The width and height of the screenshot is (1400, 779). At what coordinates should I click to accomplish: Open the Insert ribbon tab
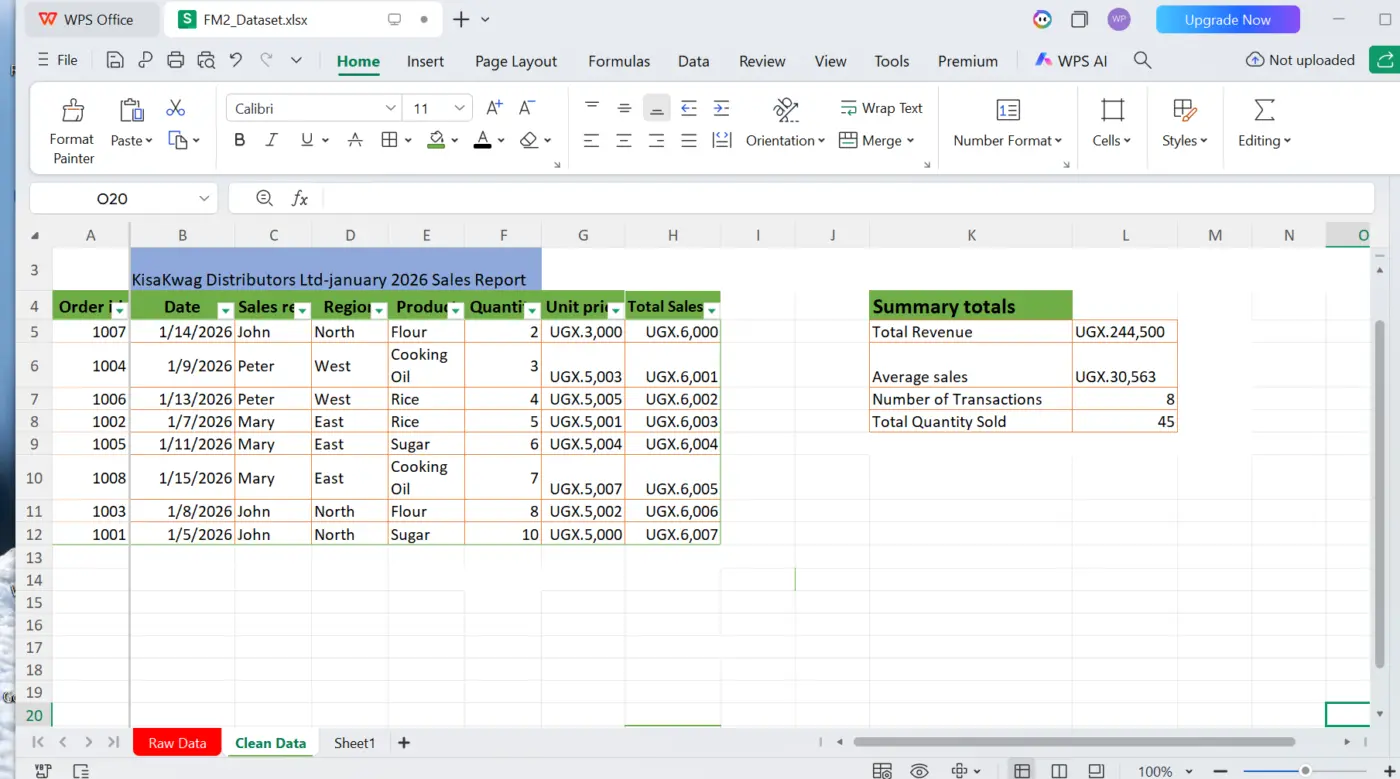click(x=425, y=61)
